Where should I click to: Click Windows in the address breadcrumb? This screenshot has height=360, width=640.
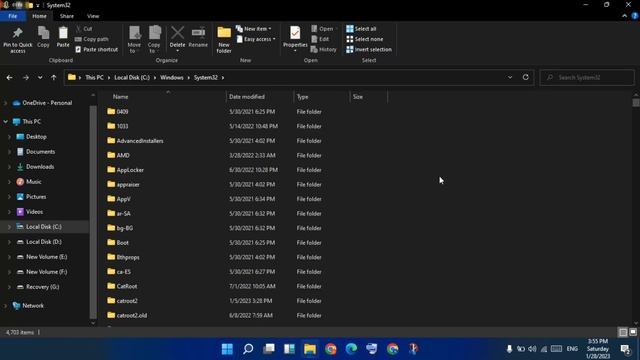coord(171,77)
